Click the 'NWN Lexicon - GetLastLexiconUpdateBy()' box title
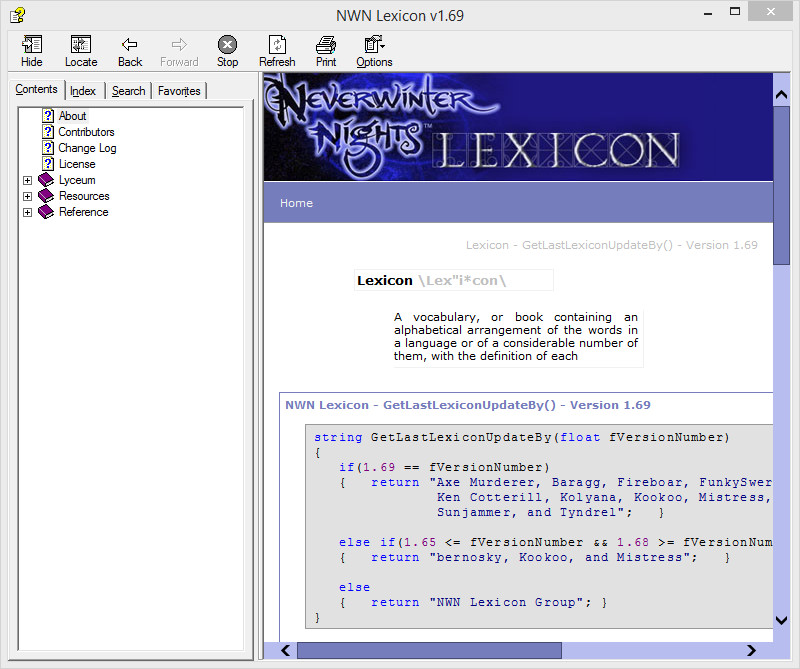The height and width of the screenshot is (669, 800). (x=467, y=405)
